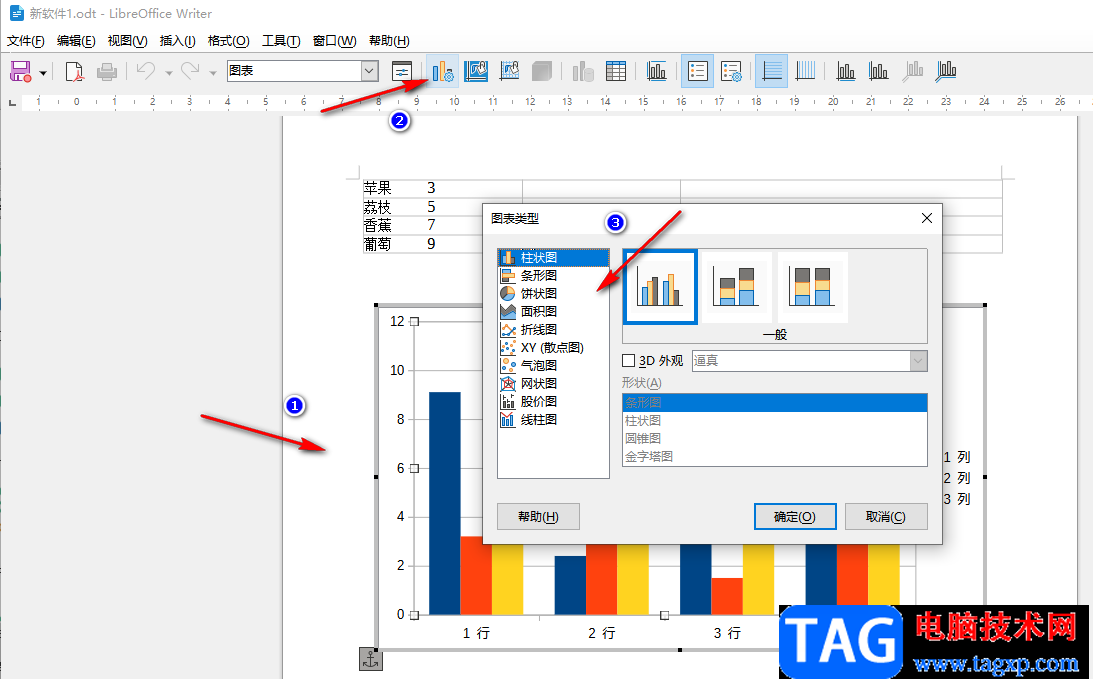
Task: Click the Print icon
Action: (107, 71)
